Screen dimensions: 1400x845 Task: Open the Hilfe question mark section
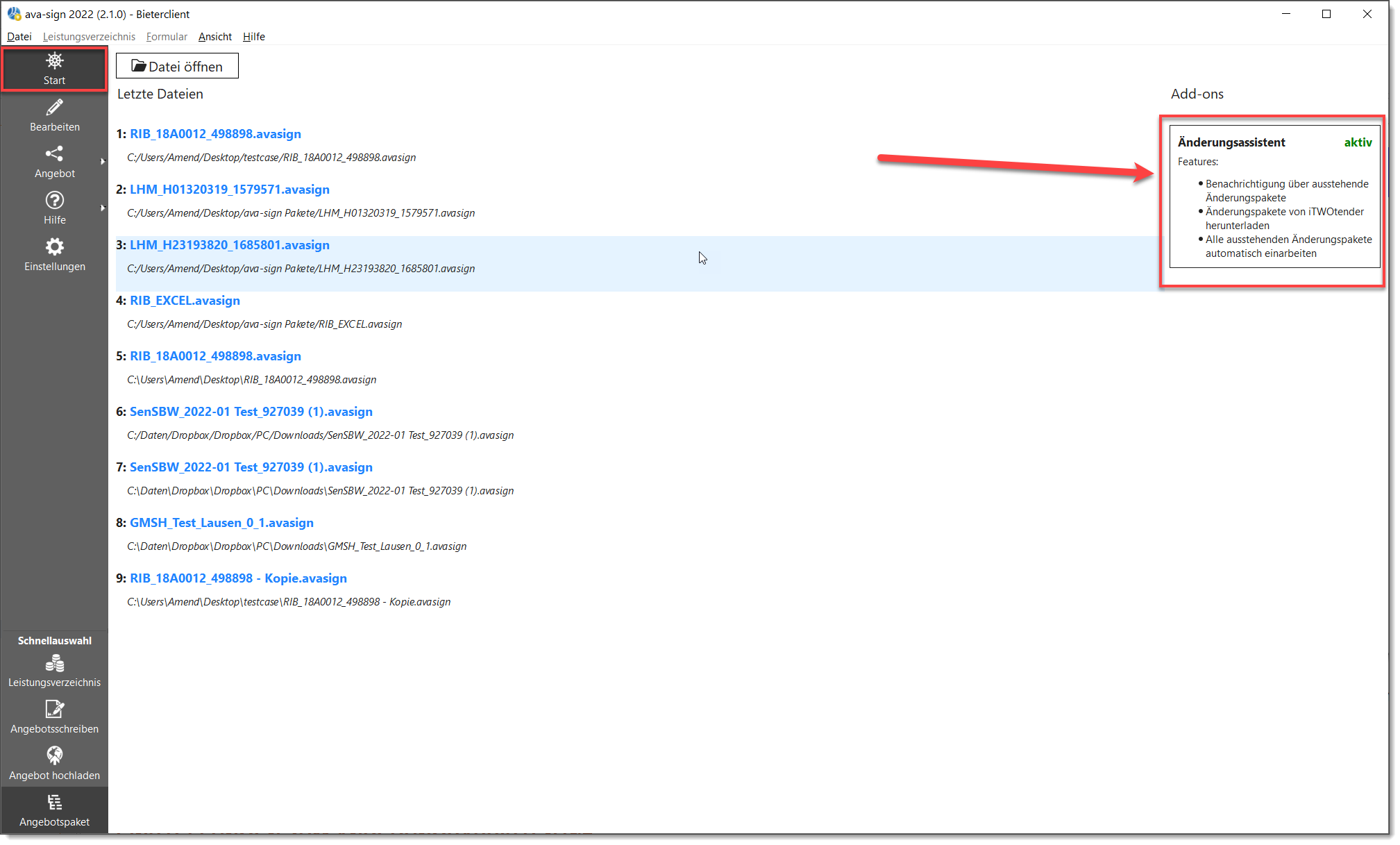[54, 208]
